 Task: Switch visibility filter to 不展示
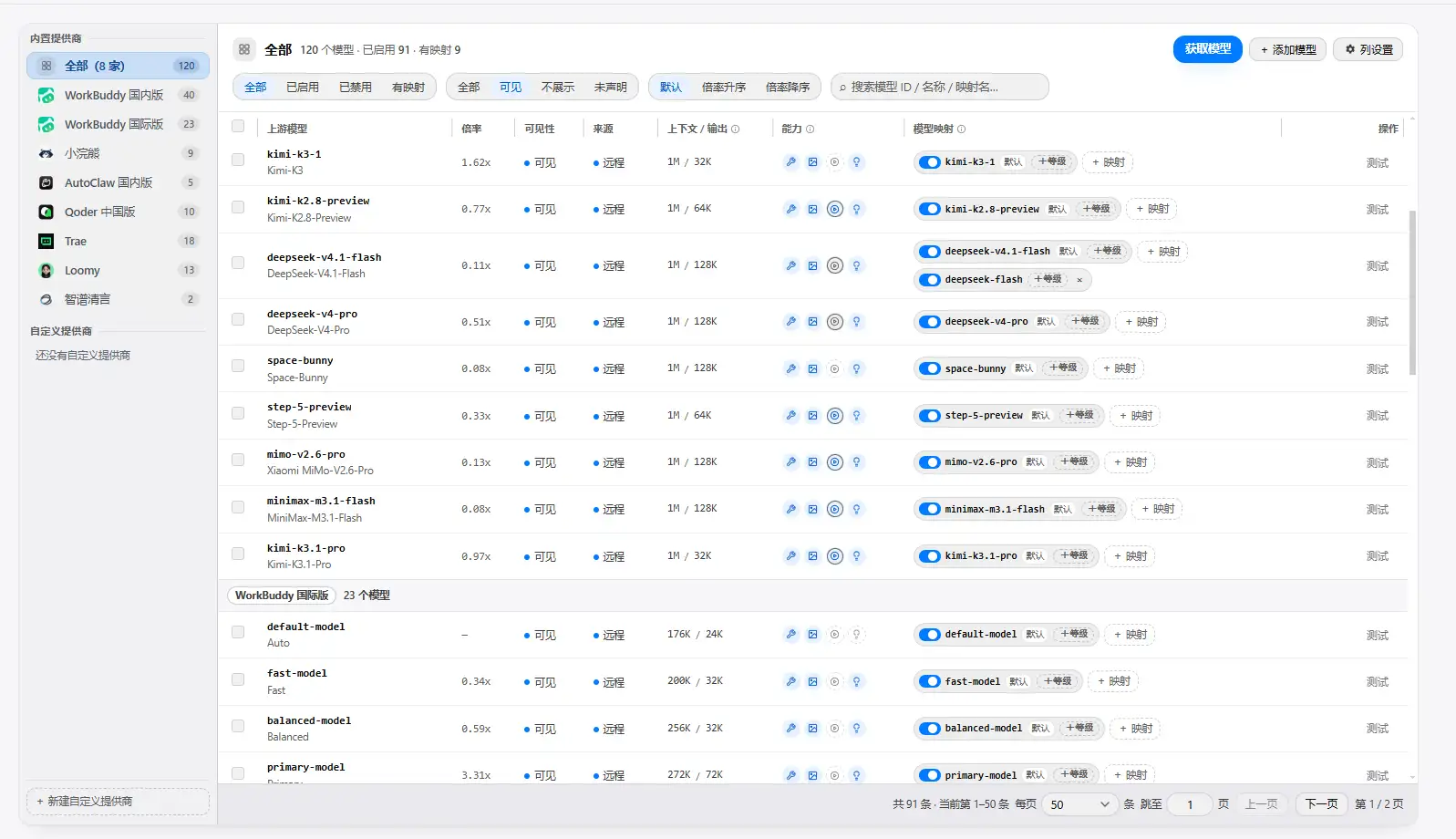(558, 88)
